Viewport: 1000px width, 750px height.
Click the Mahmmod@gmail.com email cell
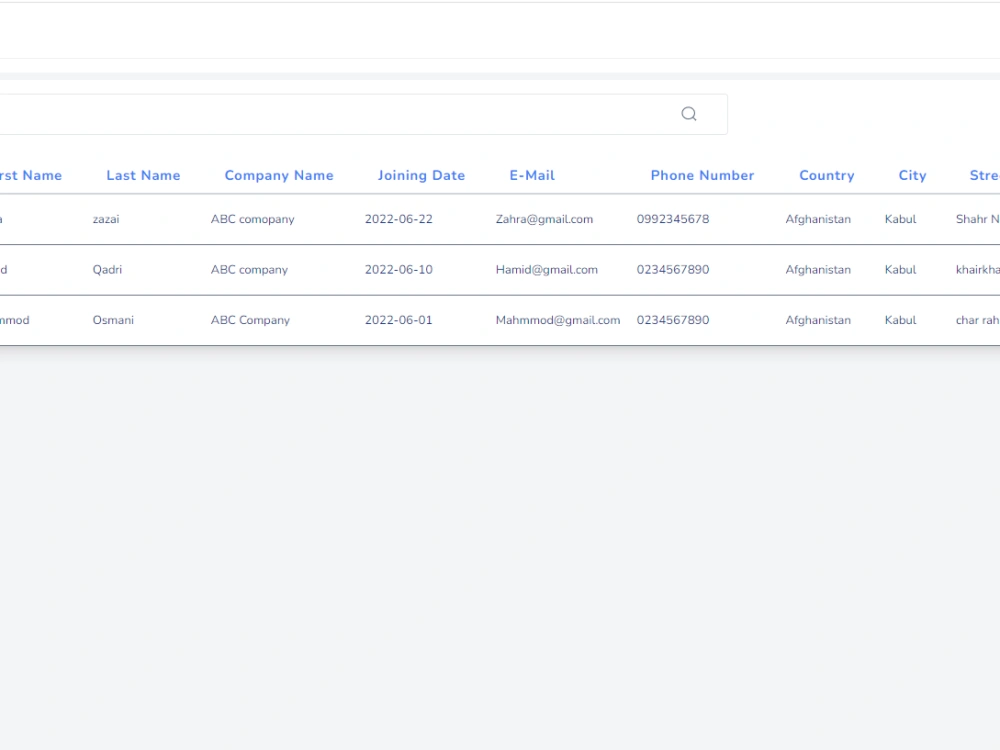558,320
